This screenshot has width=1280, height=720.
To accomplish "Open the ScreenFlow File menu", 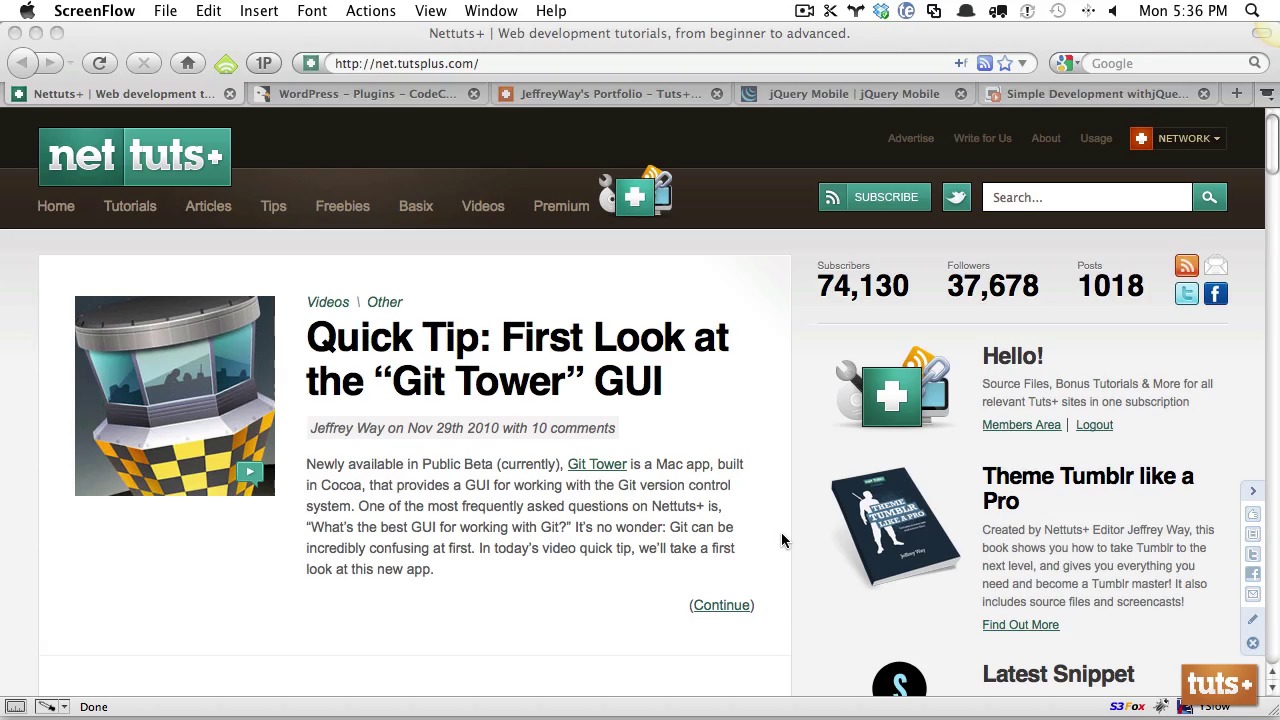I will (165, 11).
